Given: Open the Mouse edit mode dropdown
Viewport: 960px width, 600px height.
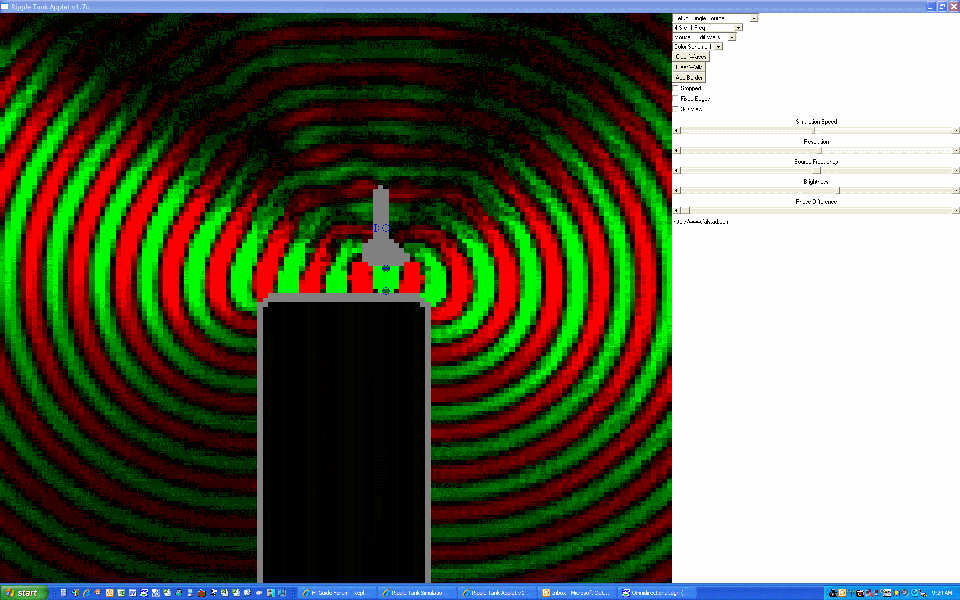Looking at the screenshot, I should coord(704,37).
